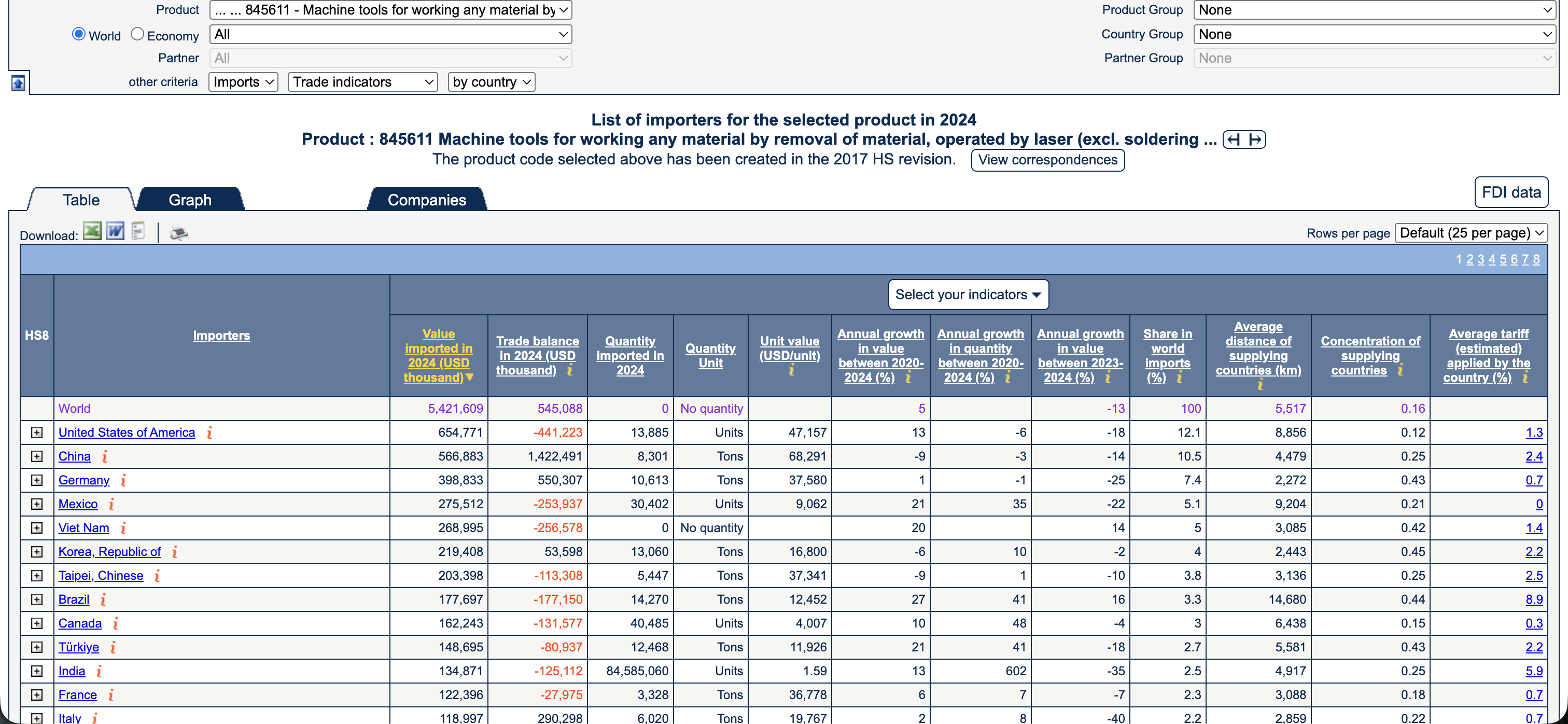
Task: Click the View correspondences button
Action: (1047, 160)
